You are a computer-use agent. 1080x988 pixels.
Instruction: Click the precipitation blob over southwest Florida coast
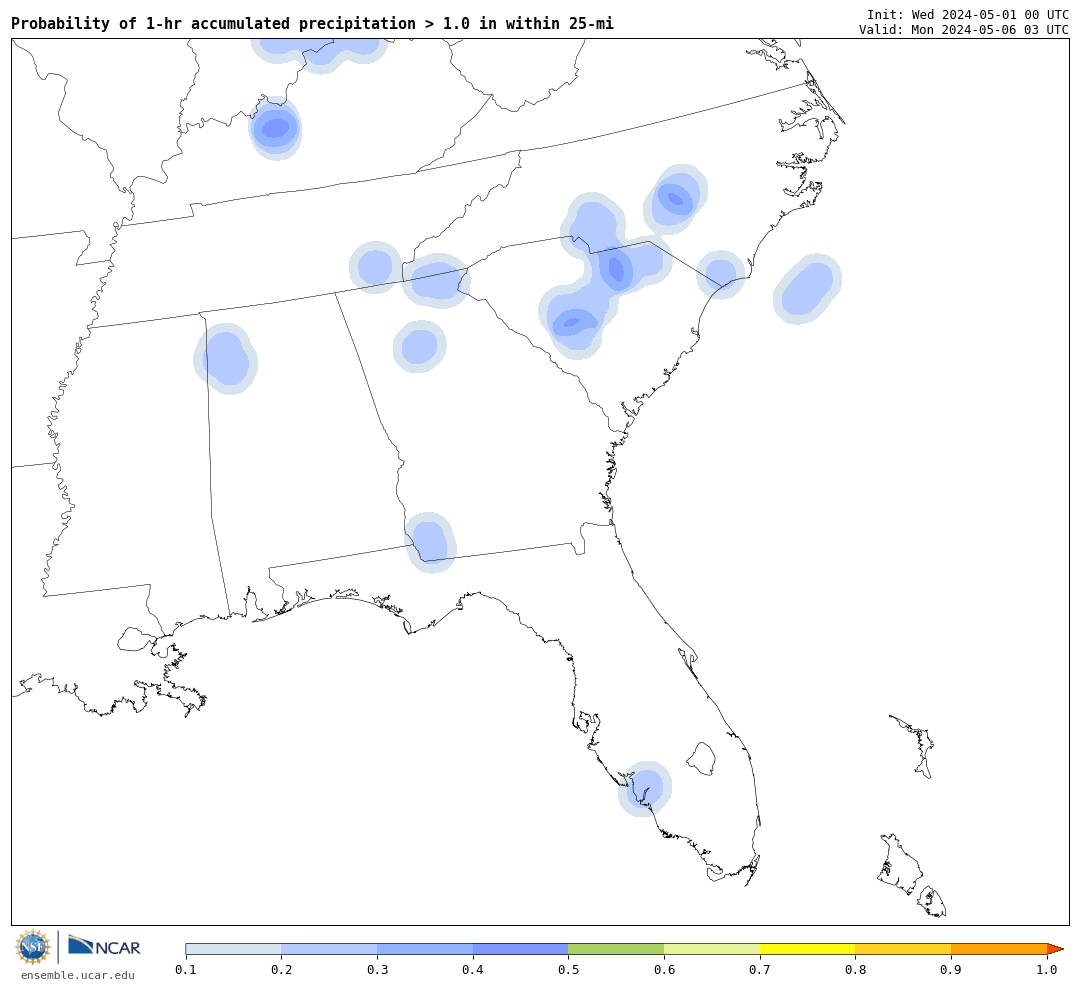(645, 789)
